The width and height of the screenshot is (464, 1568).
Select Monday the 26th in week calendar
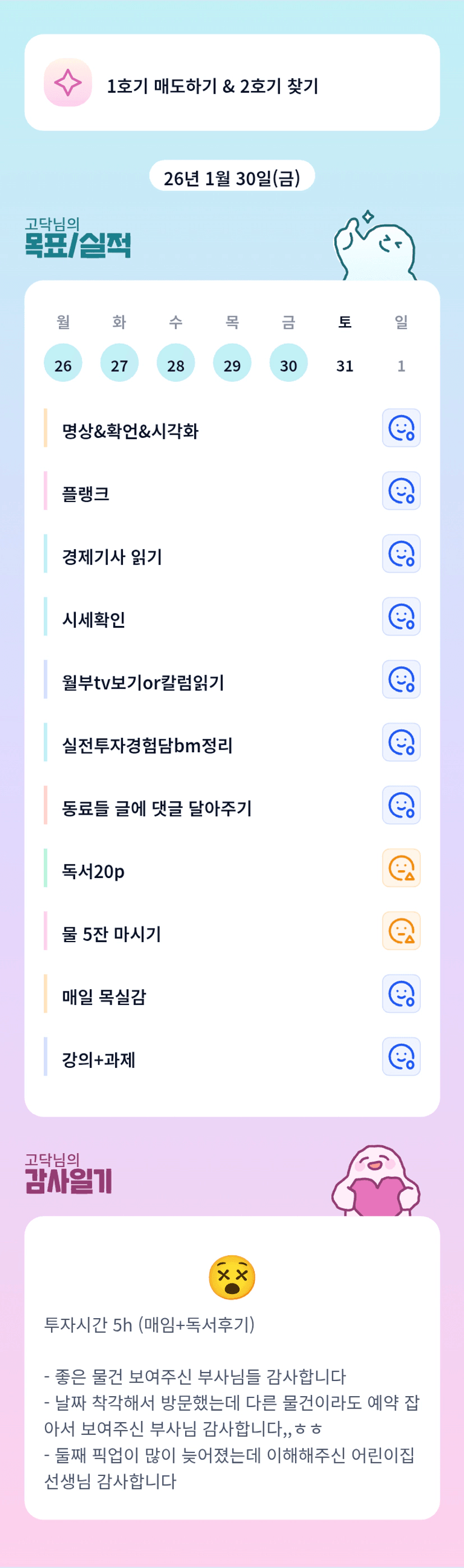tap(63, 363)
